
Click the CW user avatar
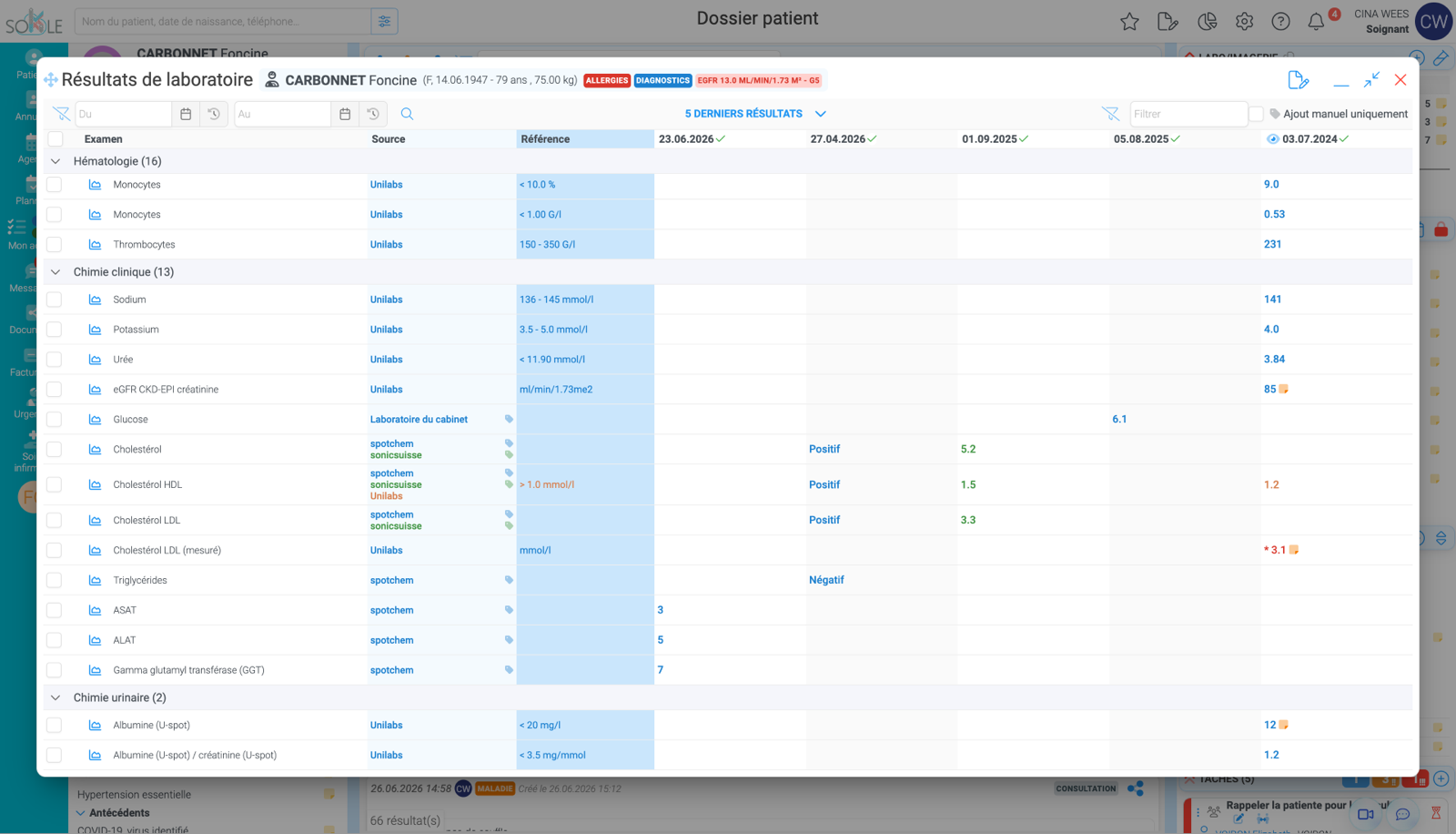[1434, 22]
